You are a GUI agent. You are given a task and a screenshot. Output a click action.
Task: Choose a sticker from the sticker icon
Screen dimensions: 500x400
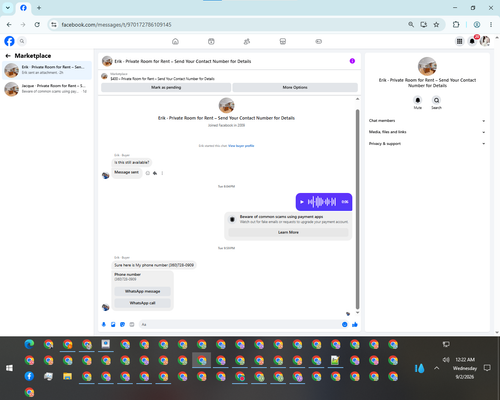coord(122,324)
